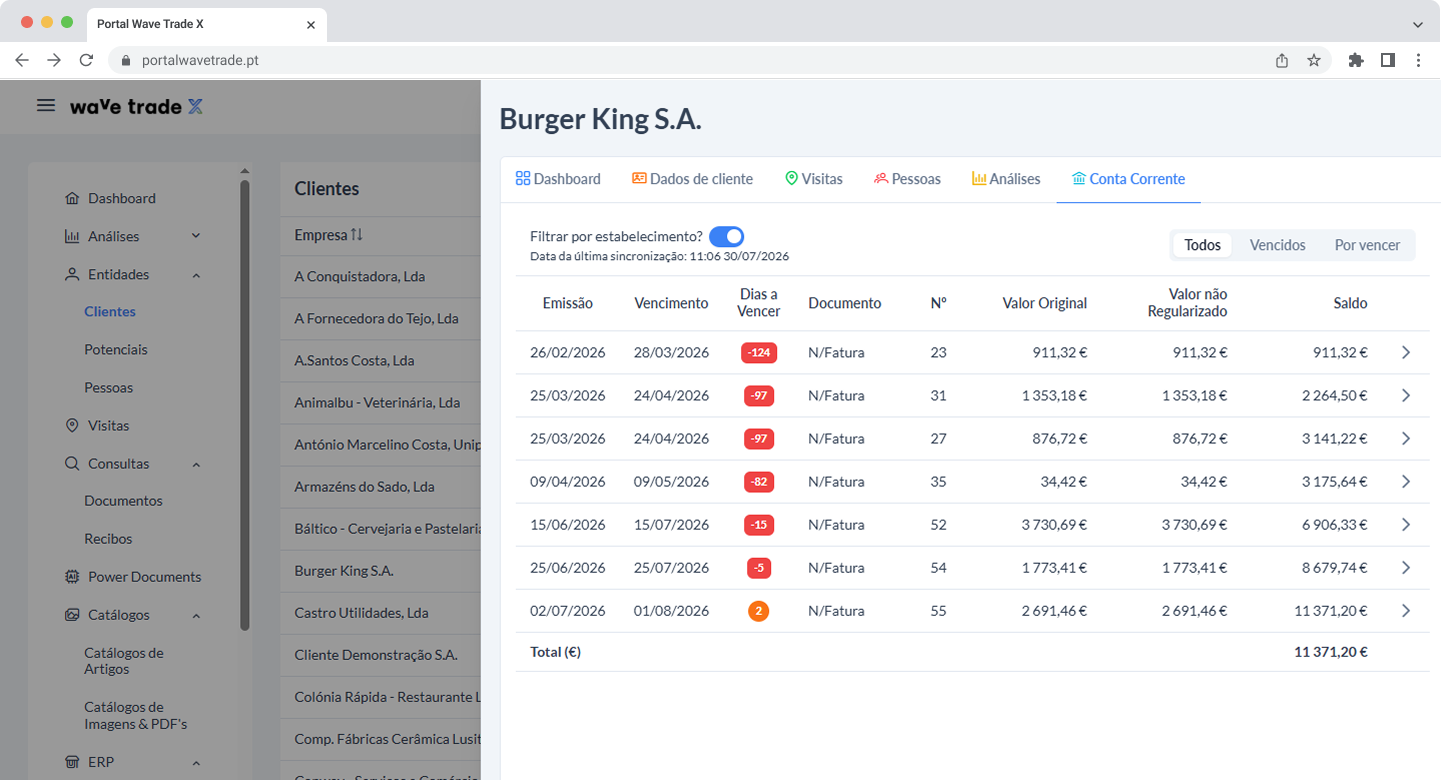Click the Visitas location pin icon in sidebar
The height and width of the screenshot is (780, 1441).
[x=72, y=425]
